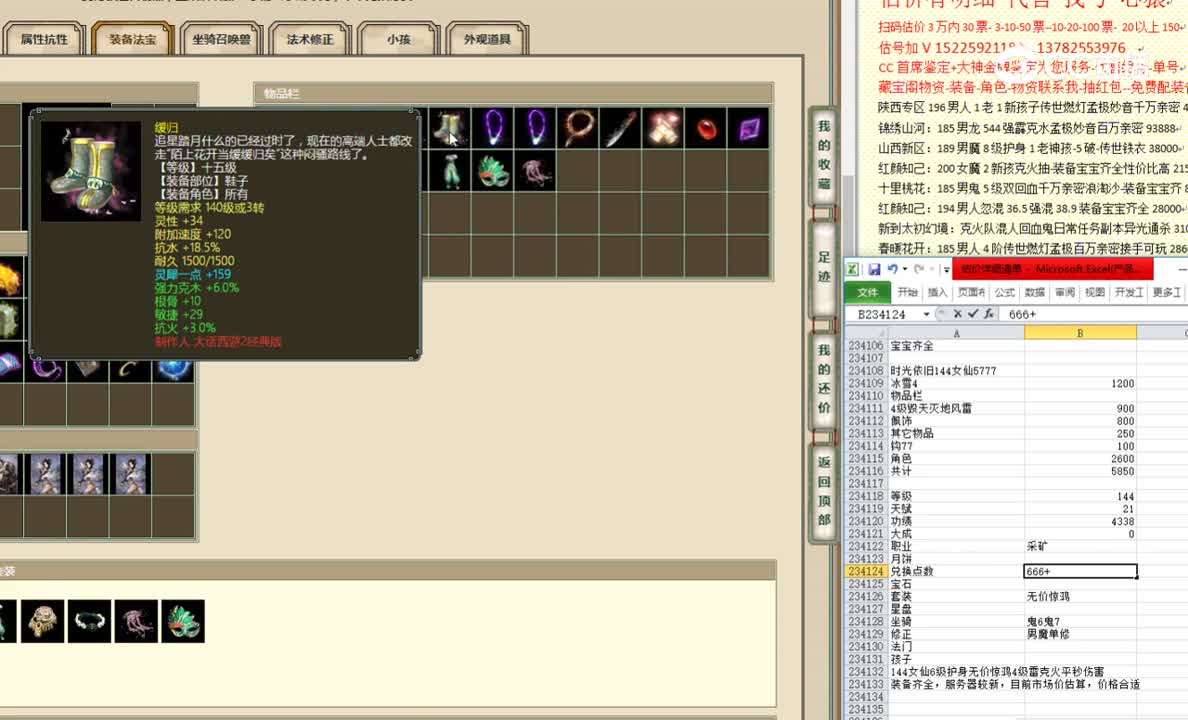Click the Name Box showing B234124

pyautogui.click(x=883, y=314)
